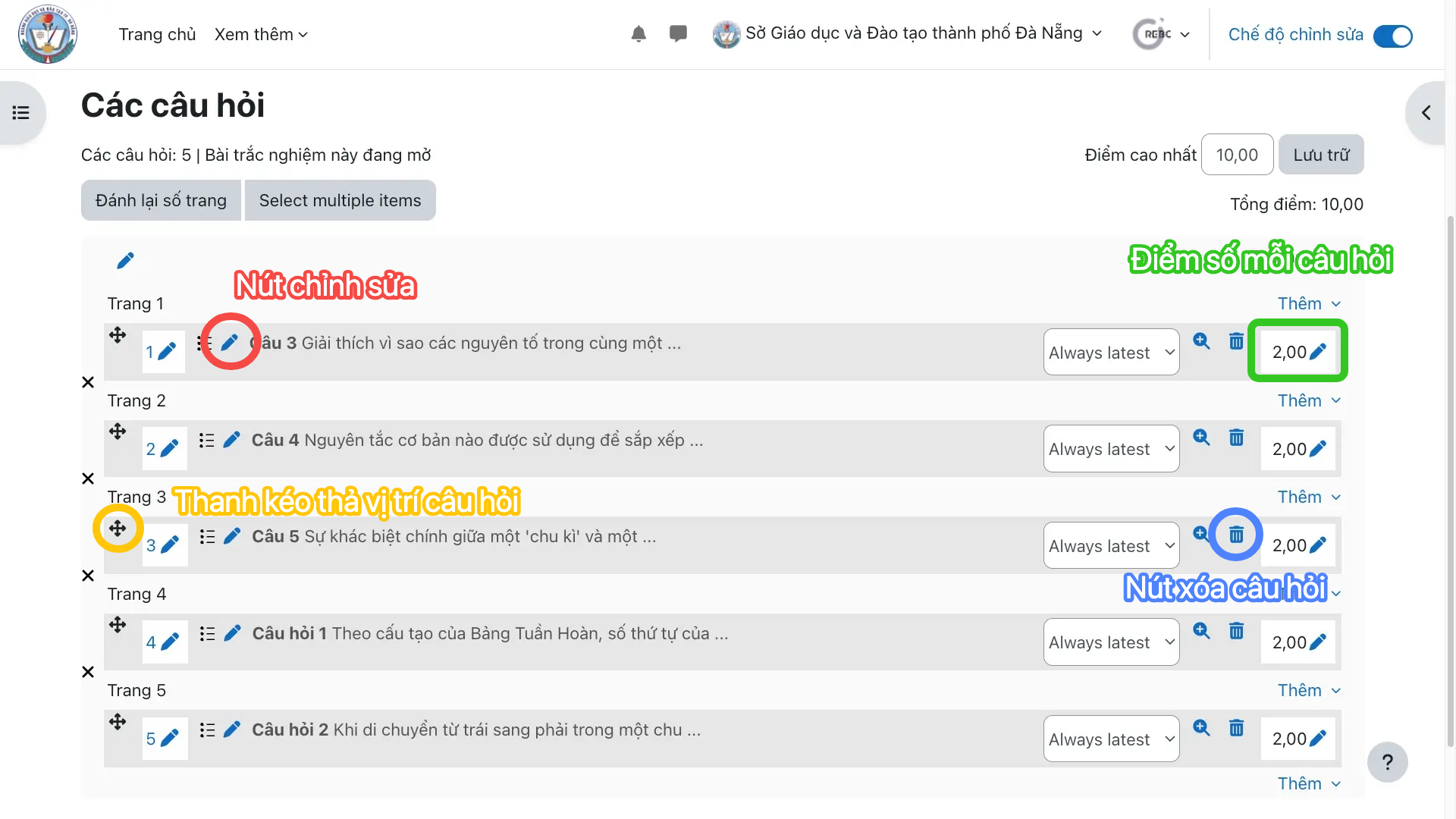
Task: Delete question Câu 4 with trash icon
Action: point(1236,438)
